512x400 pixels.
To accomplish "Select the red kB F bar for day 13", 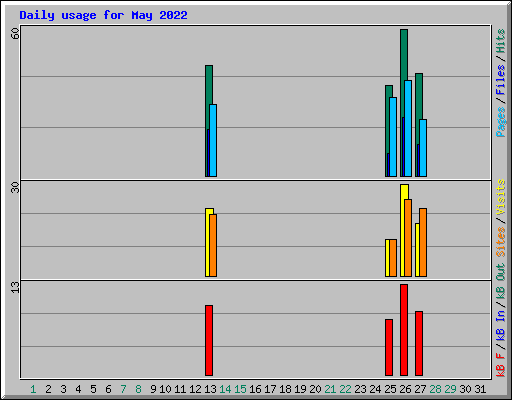I will (x=209, y=341).
